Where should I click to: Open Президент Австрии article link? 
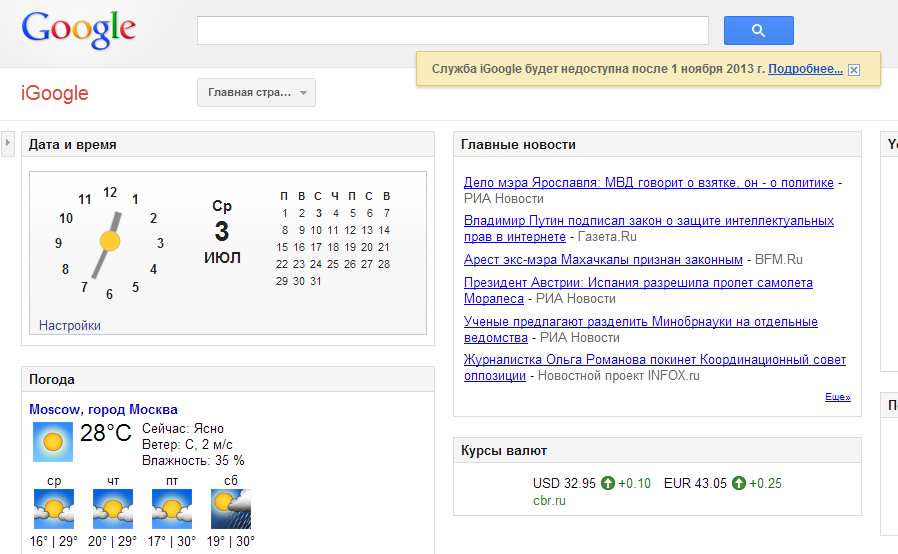pyautogui.click(x=638, y=290)
